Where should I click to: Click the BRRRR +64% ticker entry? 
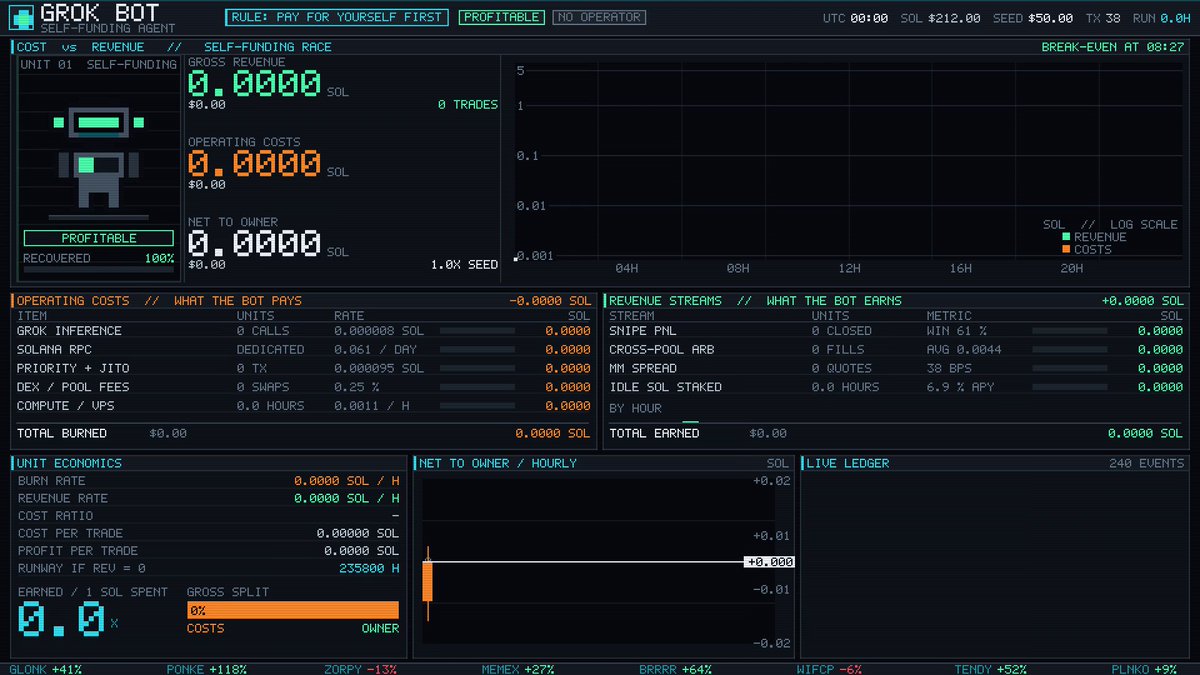tap(675, 669)
